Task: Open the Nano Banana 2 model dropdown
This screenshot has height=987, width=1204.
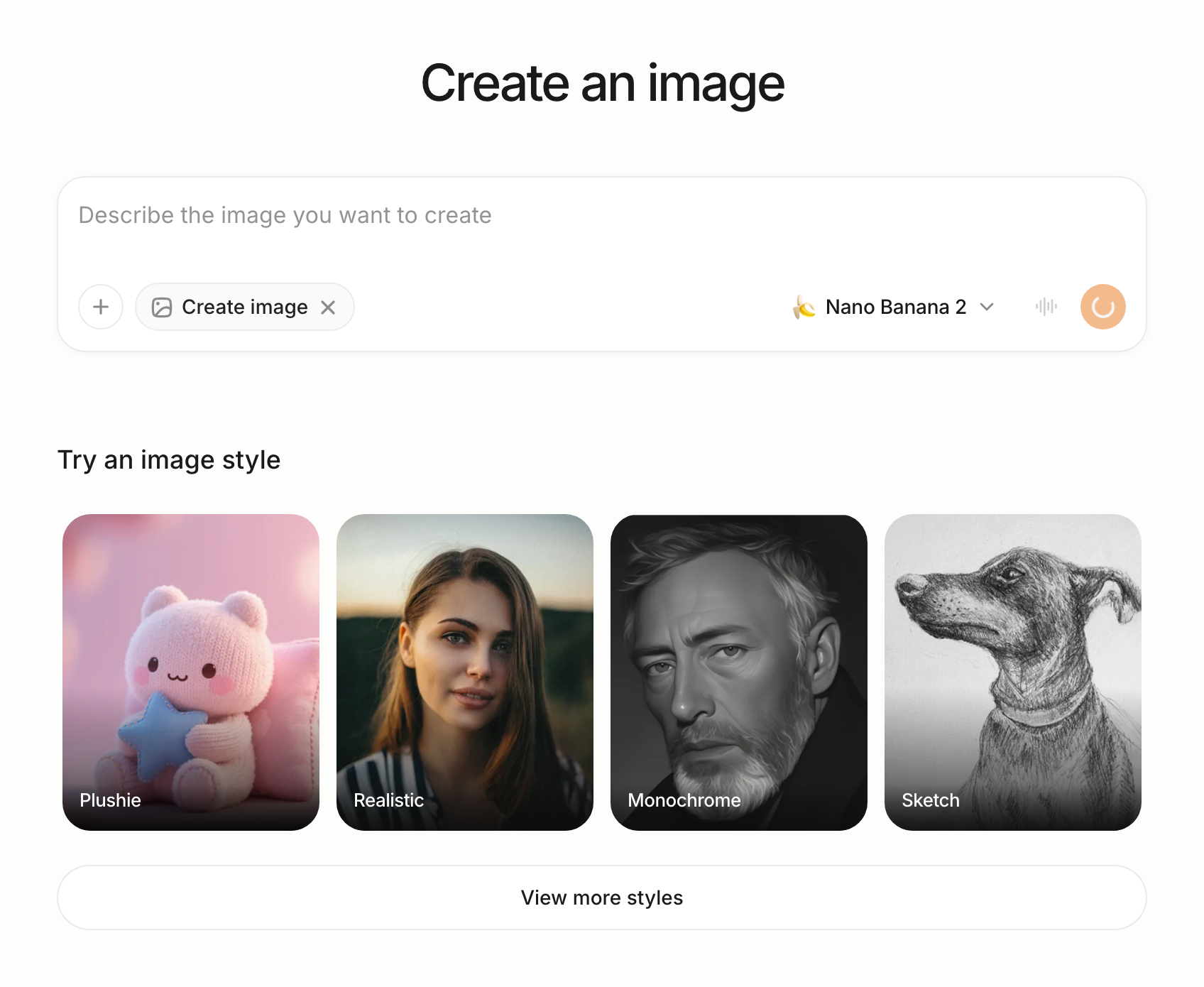Action: [894, 307]
